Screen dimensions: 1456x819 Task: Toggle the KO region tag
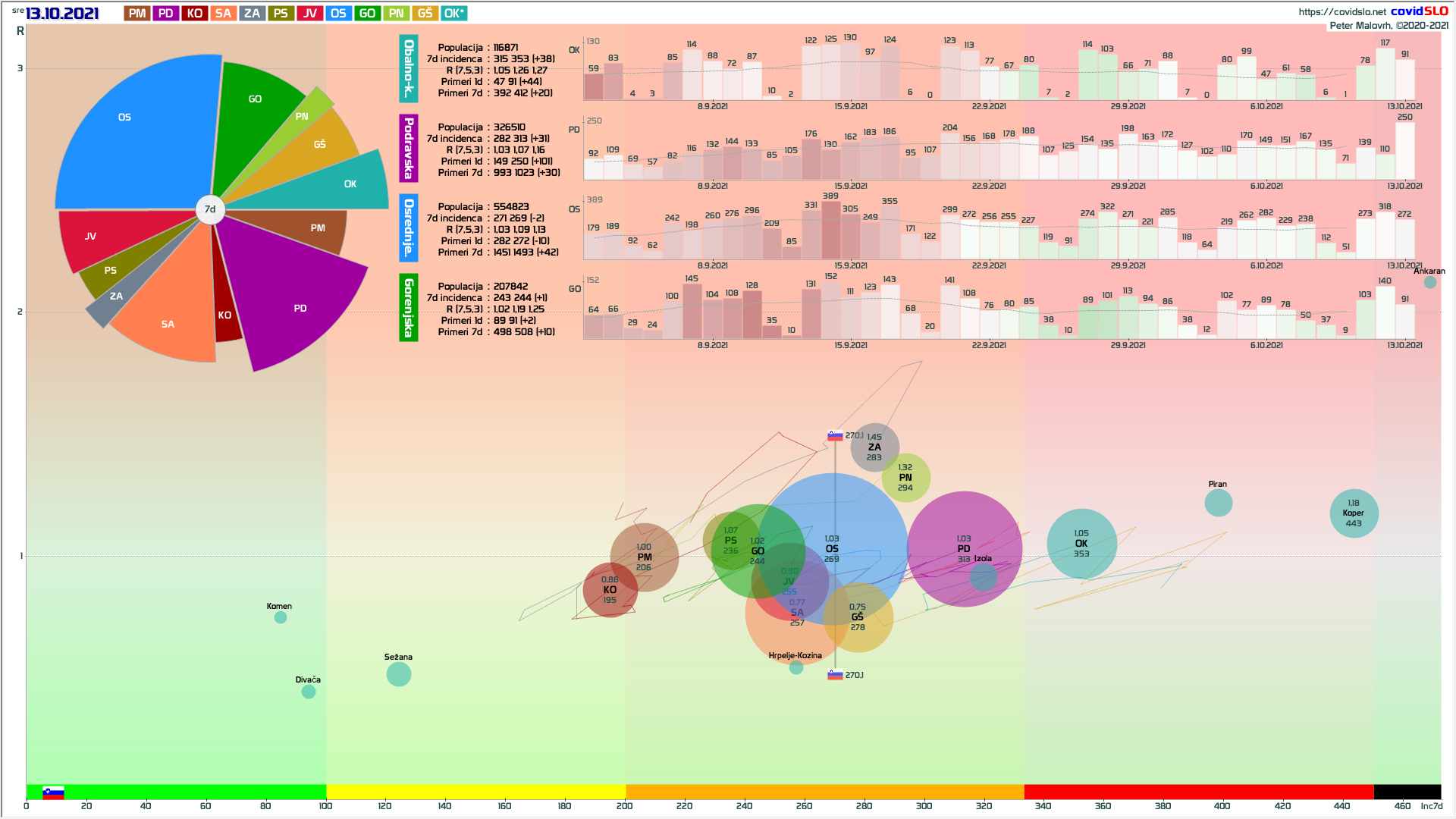(x=195, y=14)
